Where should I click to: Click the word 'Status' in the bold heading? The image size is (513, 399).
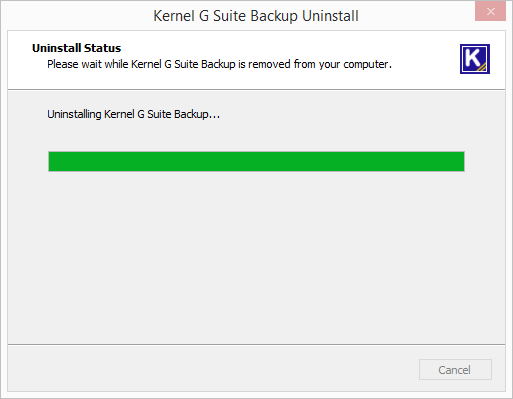pyautogui.click(x=102, y=48)
